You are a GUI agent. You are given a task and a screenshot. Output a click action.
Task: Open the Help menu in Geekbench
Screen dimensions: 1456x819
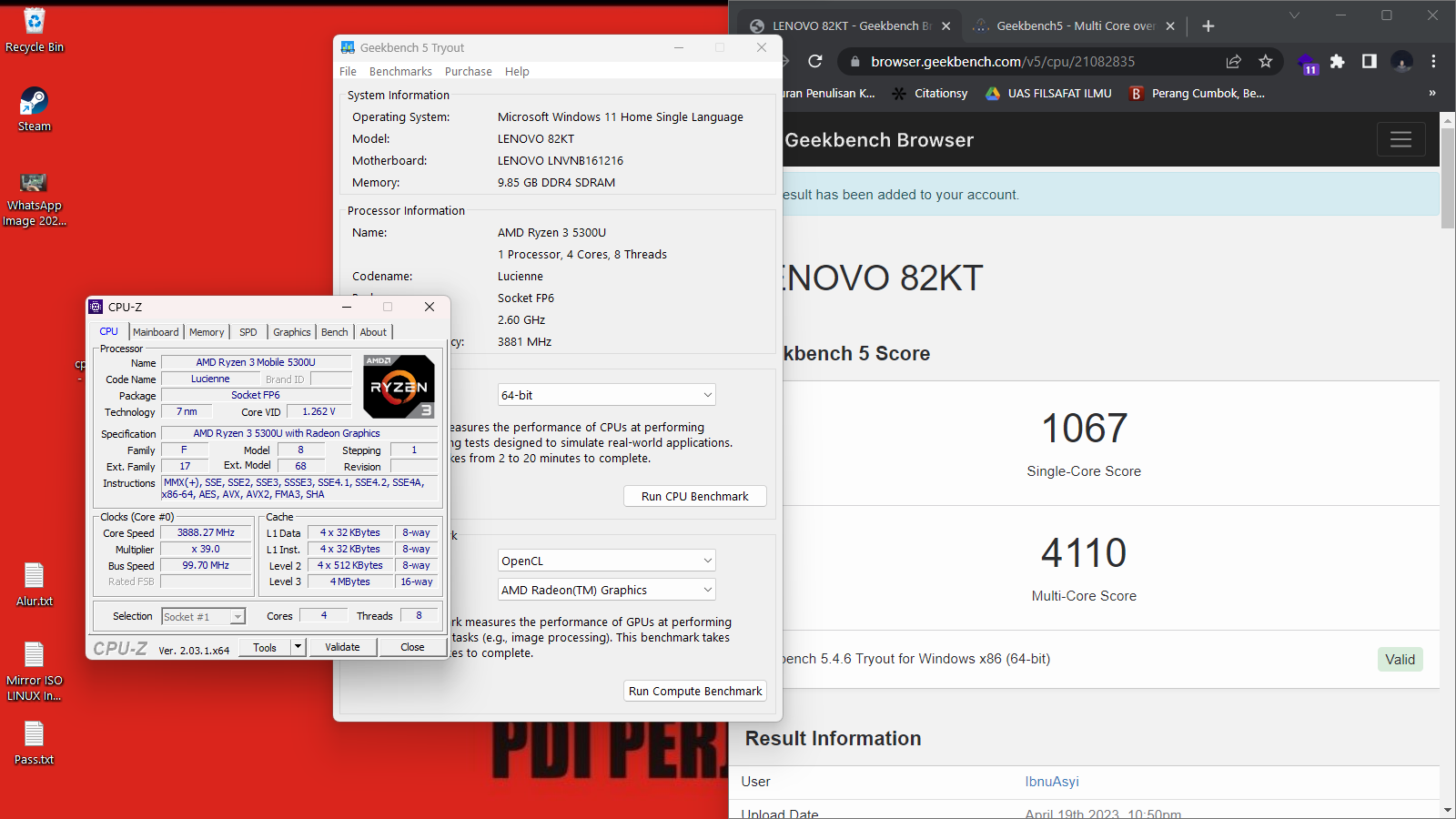click(517, 71)
